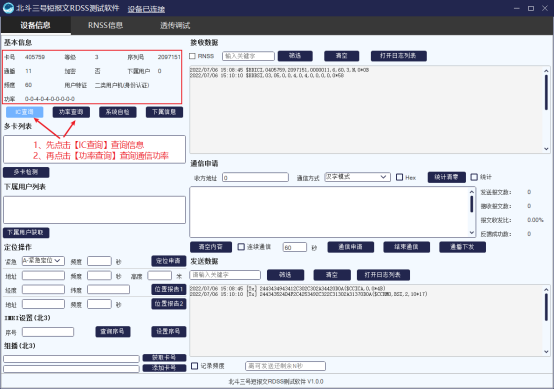The width and height of the screenshot is (554, 390).
Task: Click the 位置报告2 button
Action: (169, 303)
